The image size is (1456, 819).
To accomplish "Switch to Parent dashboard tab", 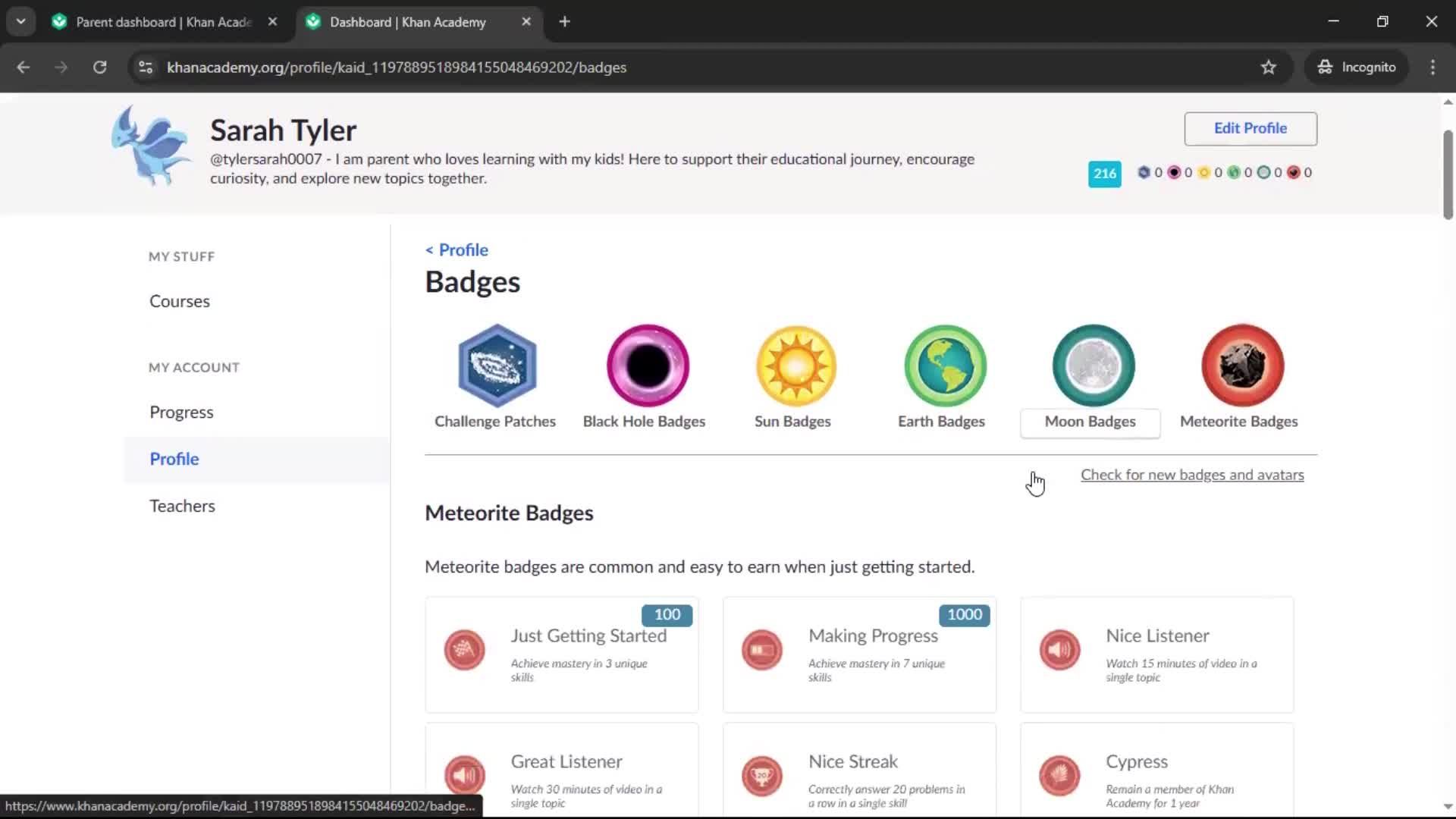I will (x=164, y=22).
